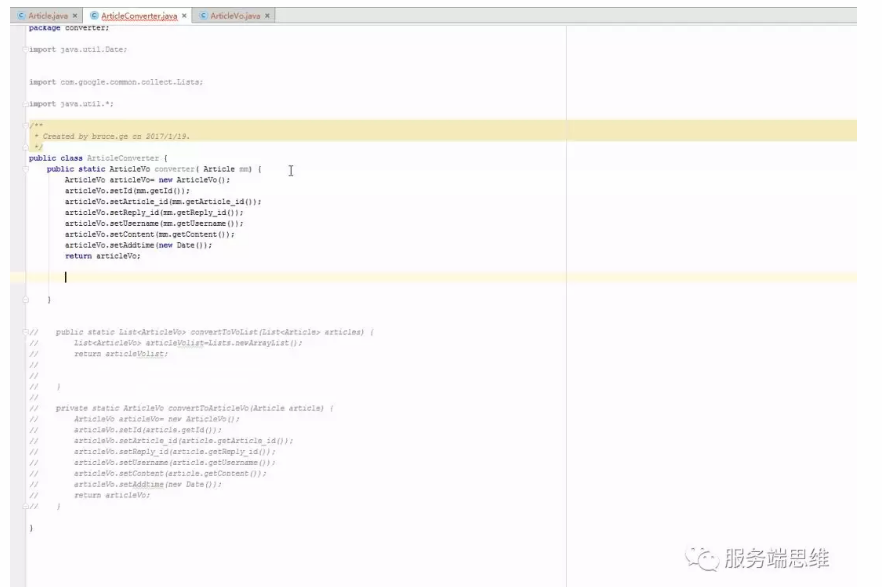
Task: Close the ArticleConverter.java tab
Action: click(x=184, y=16)
